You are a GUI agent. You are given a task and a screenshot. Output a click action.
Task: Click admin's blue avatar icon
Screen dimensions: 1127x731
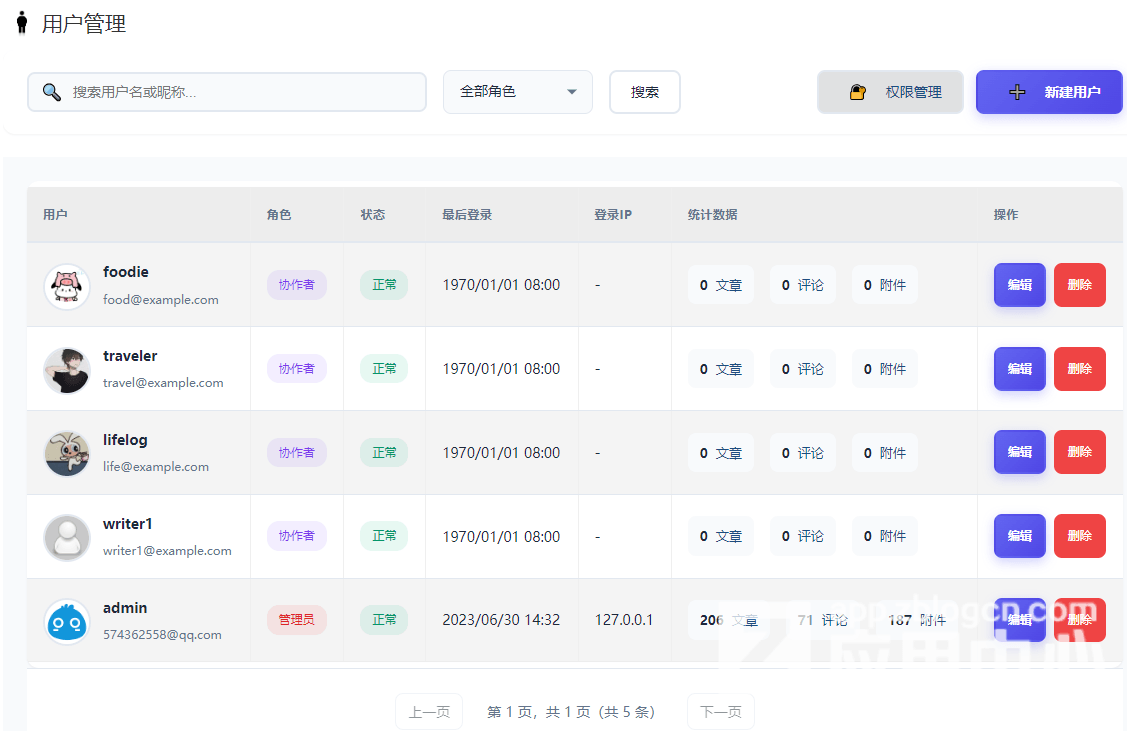[x=67, y=622]
